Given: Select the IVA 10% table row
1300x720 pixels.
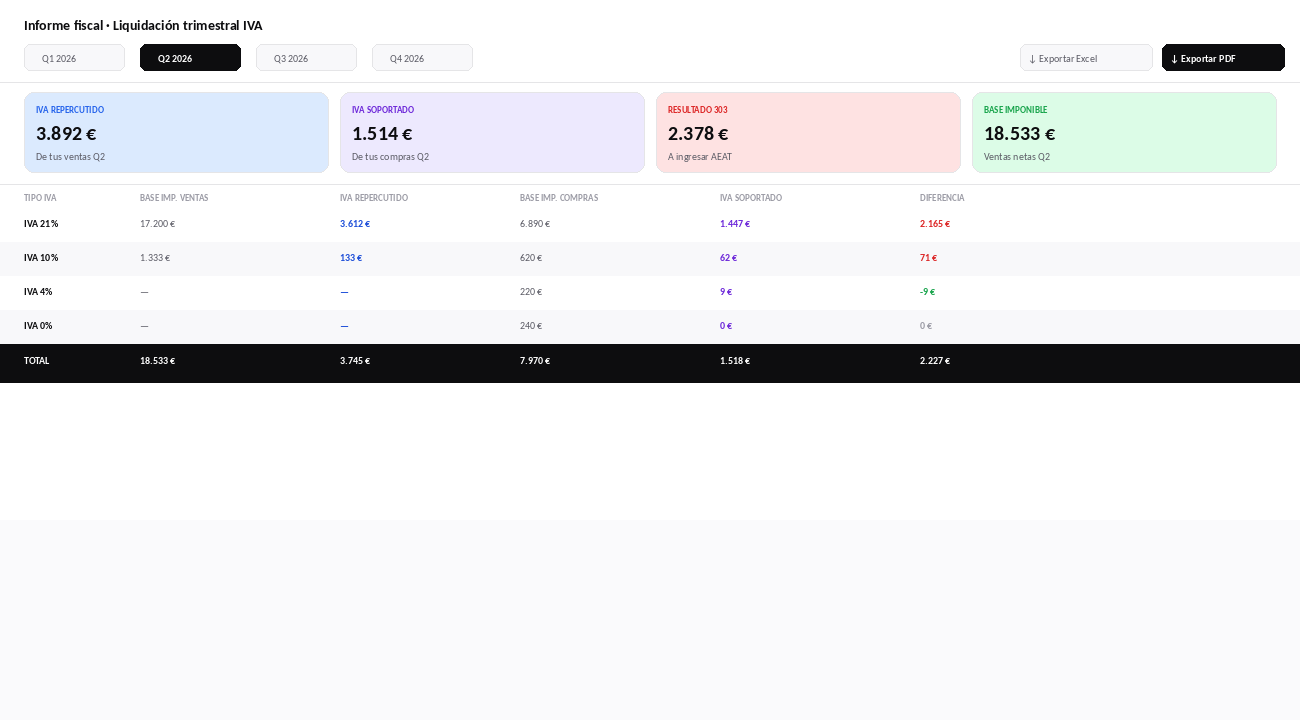Looking at the screenshot, I should pos(650,258).
